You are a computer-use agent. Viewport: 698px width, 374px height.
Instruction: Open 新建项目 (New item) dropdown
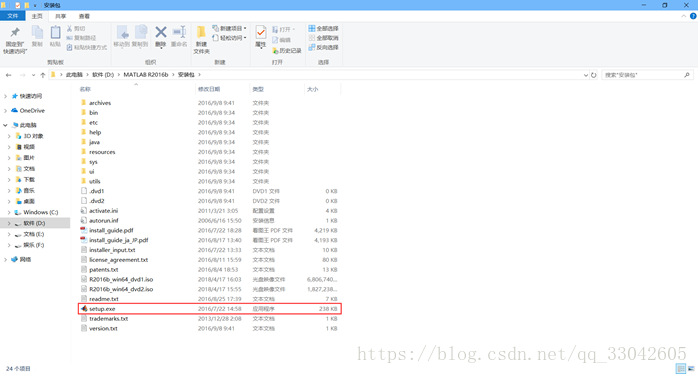(x=229, y=28)
